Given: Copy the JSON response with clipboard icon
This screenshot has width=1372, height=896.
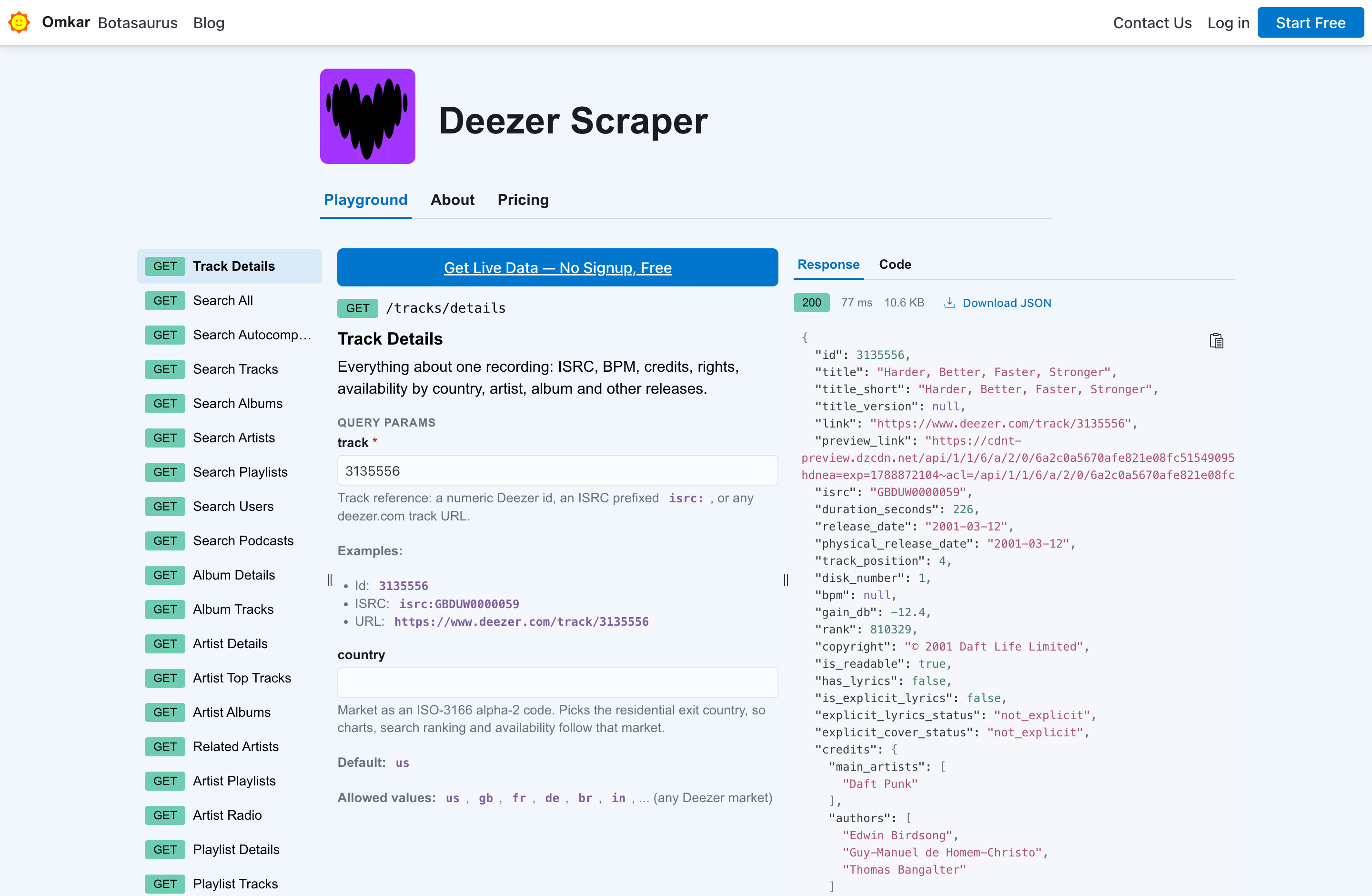Looking at the screenshot, I should (1216, 341).
